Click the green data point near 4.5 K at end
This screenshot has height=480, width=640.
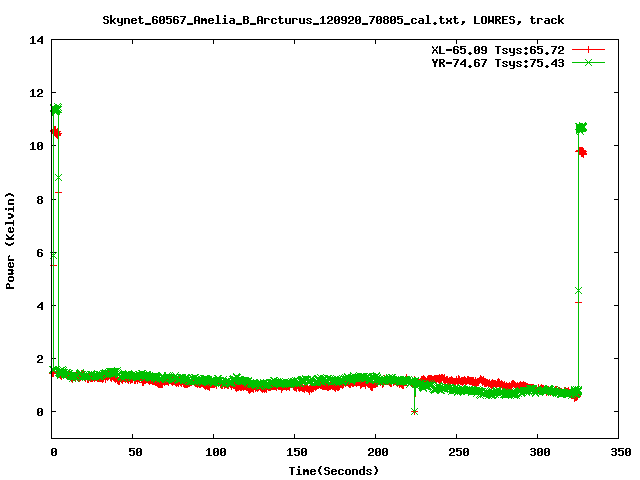pyautogui.click(x=578, y=291)
